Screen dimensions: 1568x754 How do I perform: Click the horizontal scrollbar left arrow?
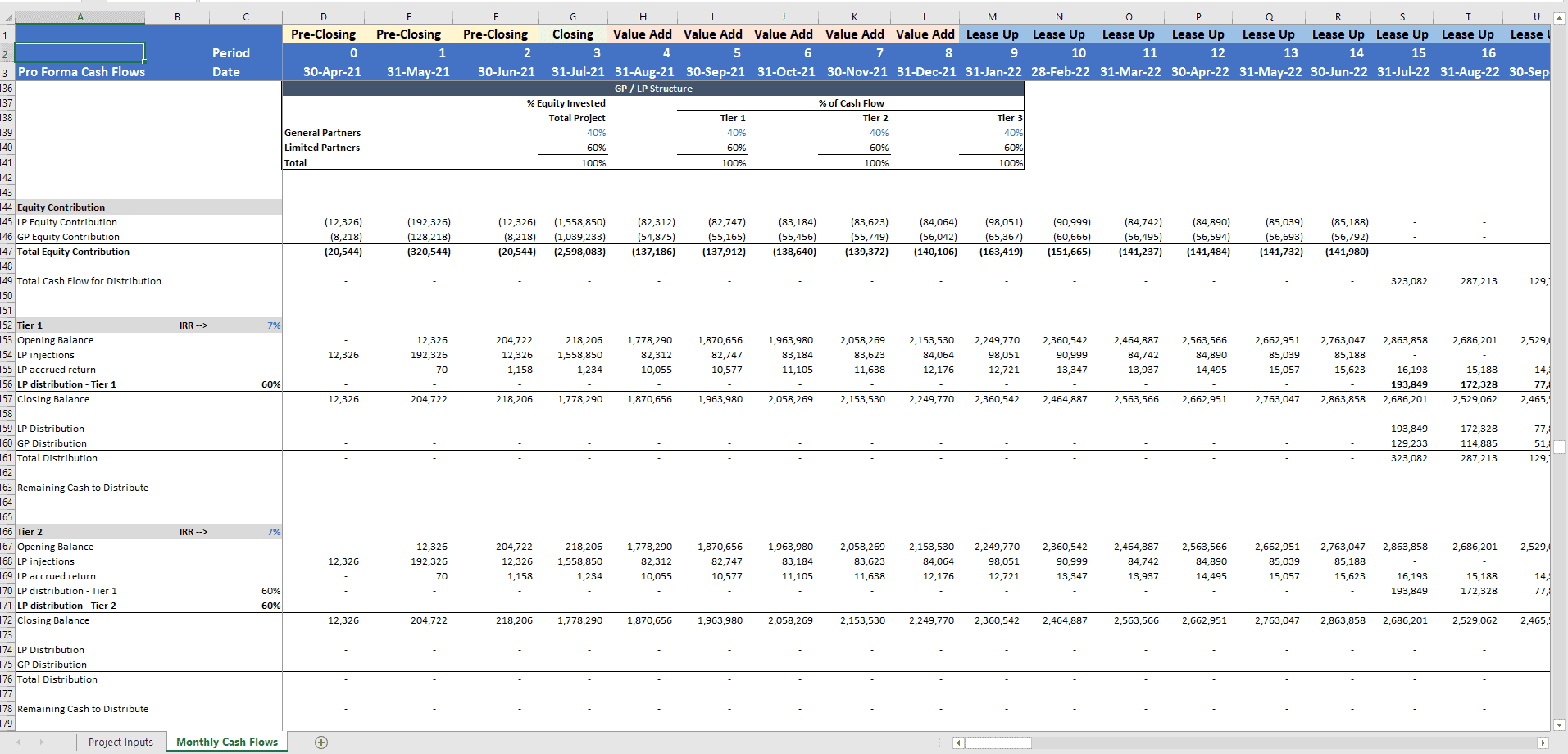pyautogui.click(x=958, y=743)
